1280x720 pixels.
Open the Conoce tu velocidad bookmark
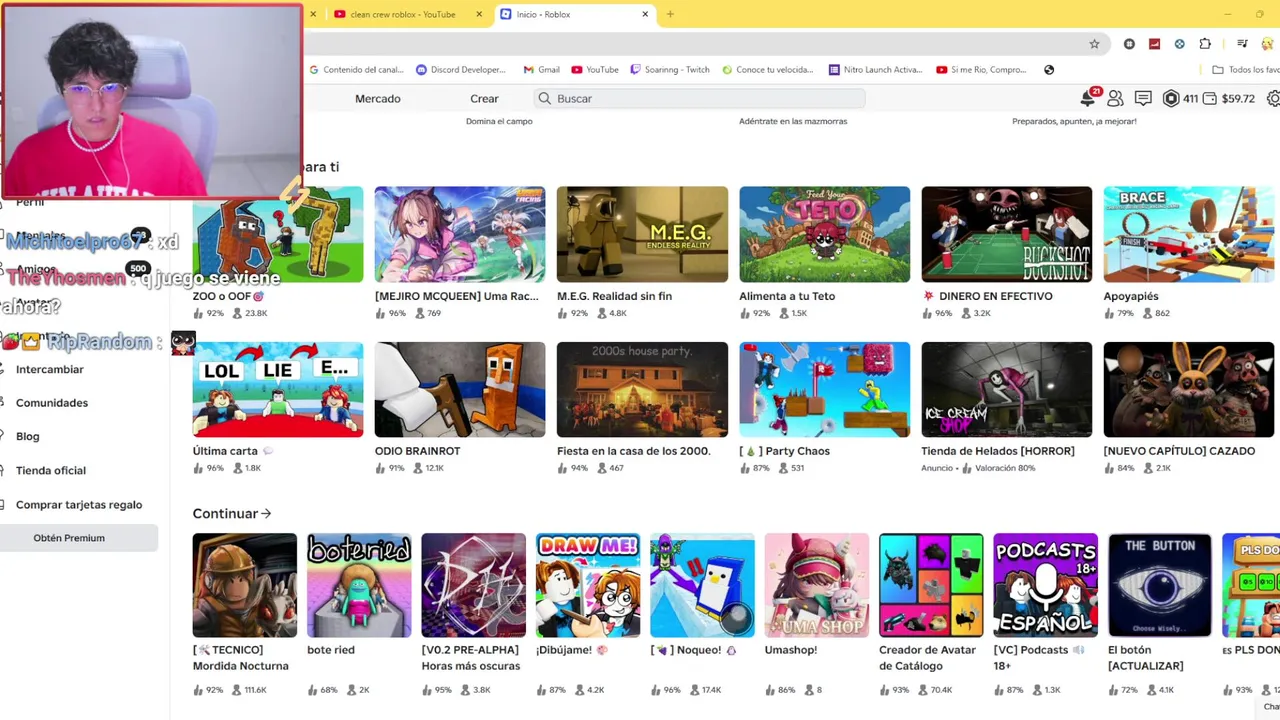(x=767, y=70)
